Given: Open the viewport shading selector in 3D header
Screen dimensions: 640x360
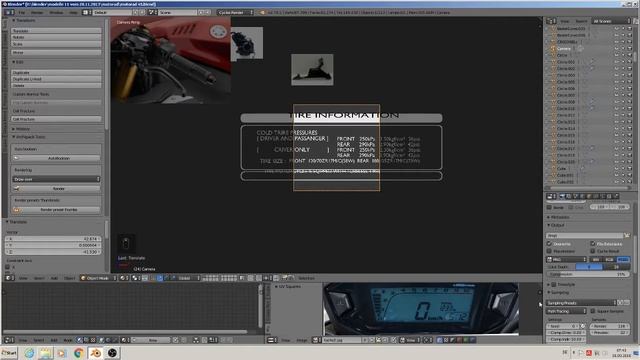Looking at the screenshot, I should pos(124,278).
